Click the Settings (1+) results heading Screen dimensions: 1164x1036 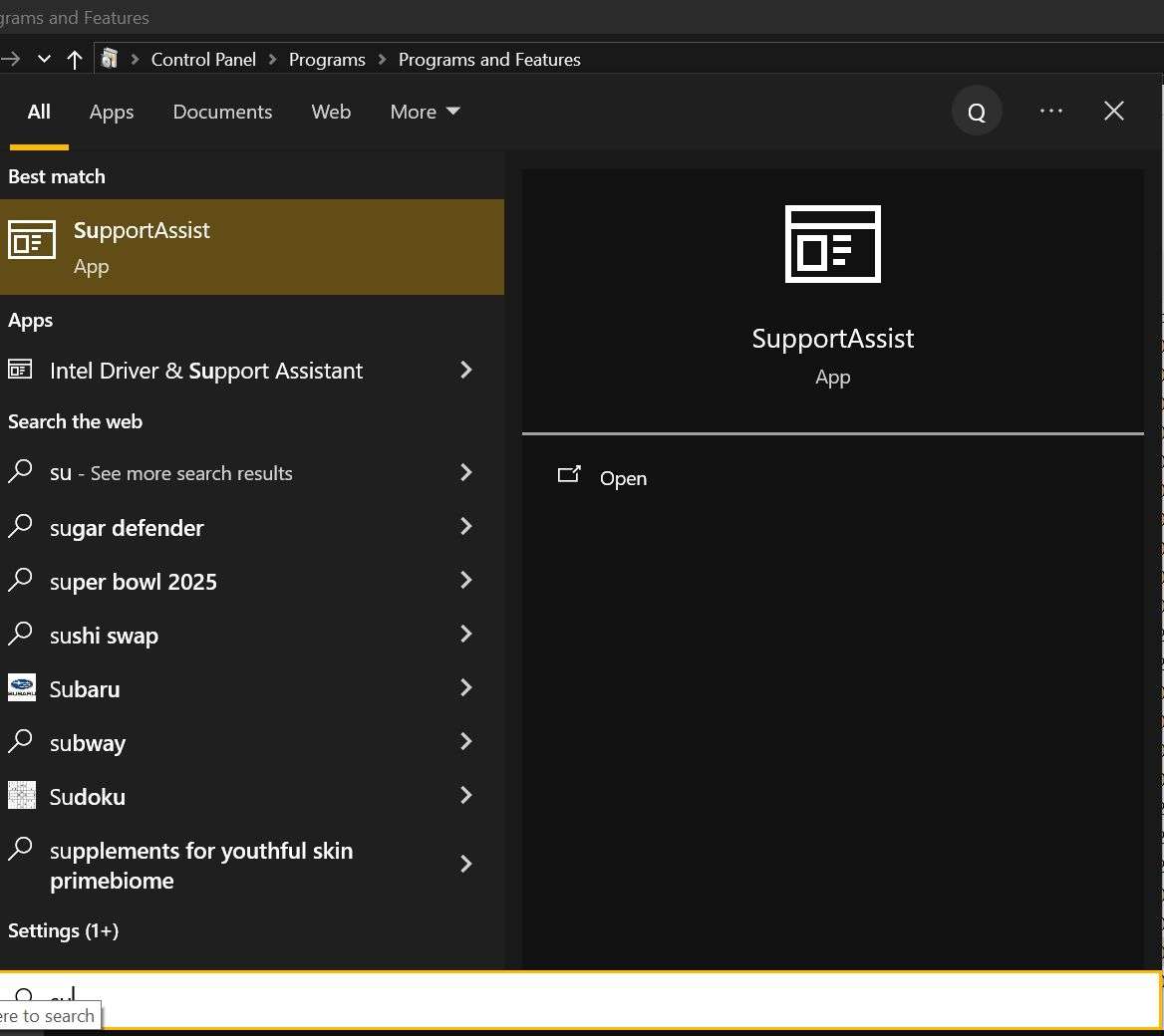[63, 930]
